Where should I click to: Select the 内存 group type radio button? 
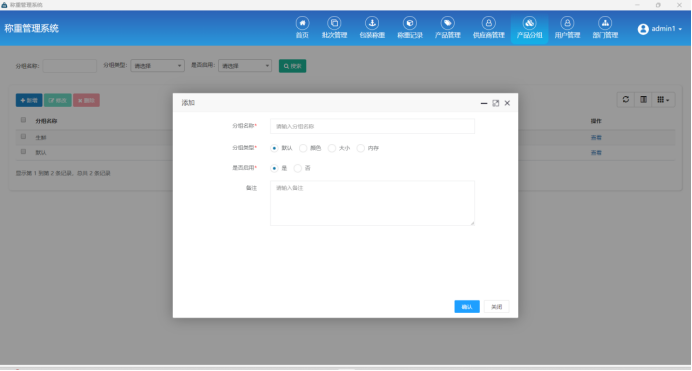[x=361, y=148]
